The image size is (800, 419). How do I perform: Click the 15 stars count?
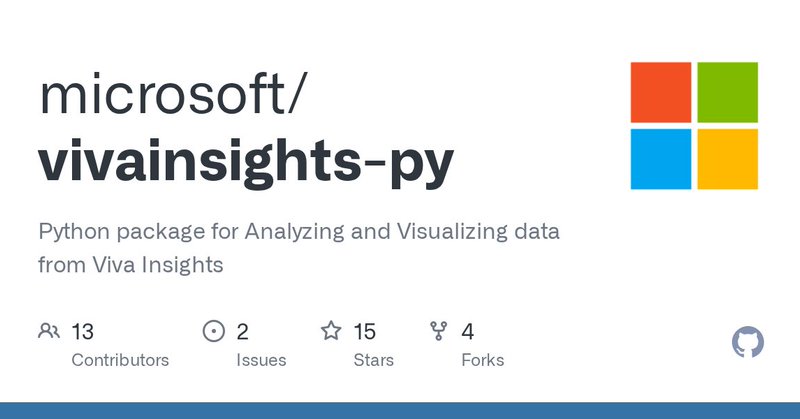click(365, 331)
